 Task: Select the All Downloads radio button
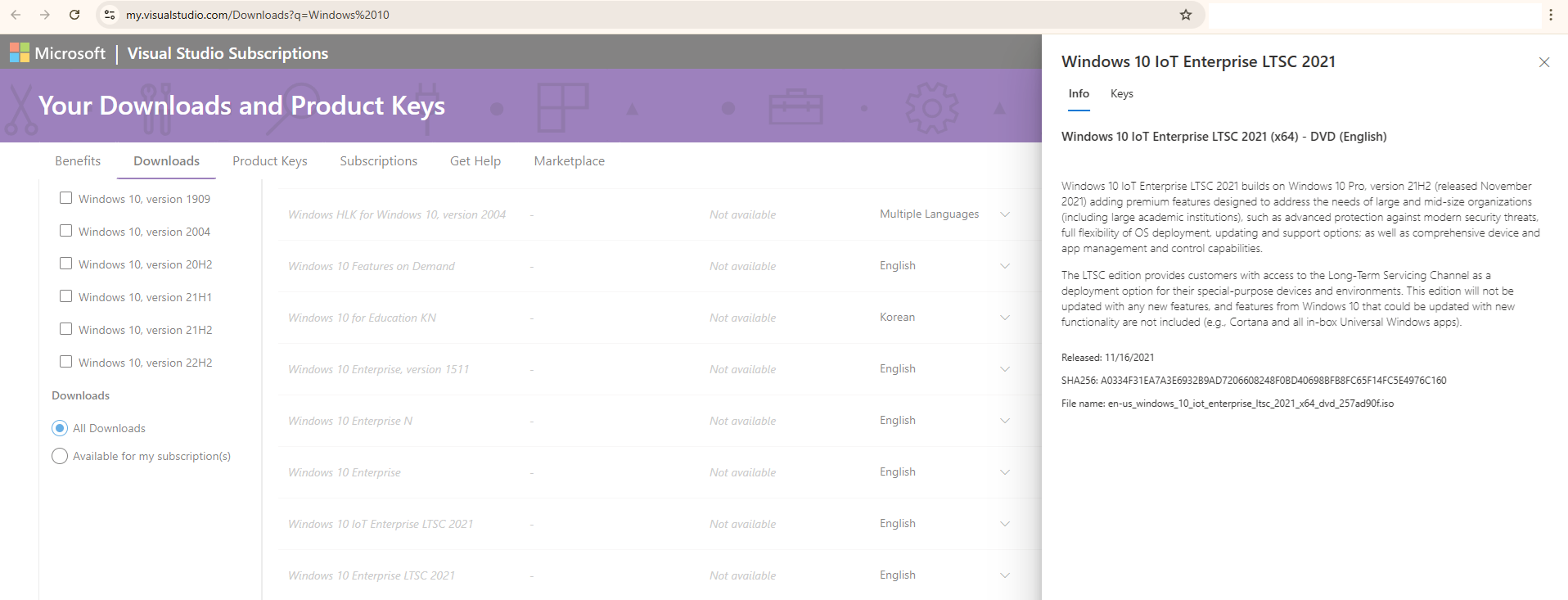(60, 428)
